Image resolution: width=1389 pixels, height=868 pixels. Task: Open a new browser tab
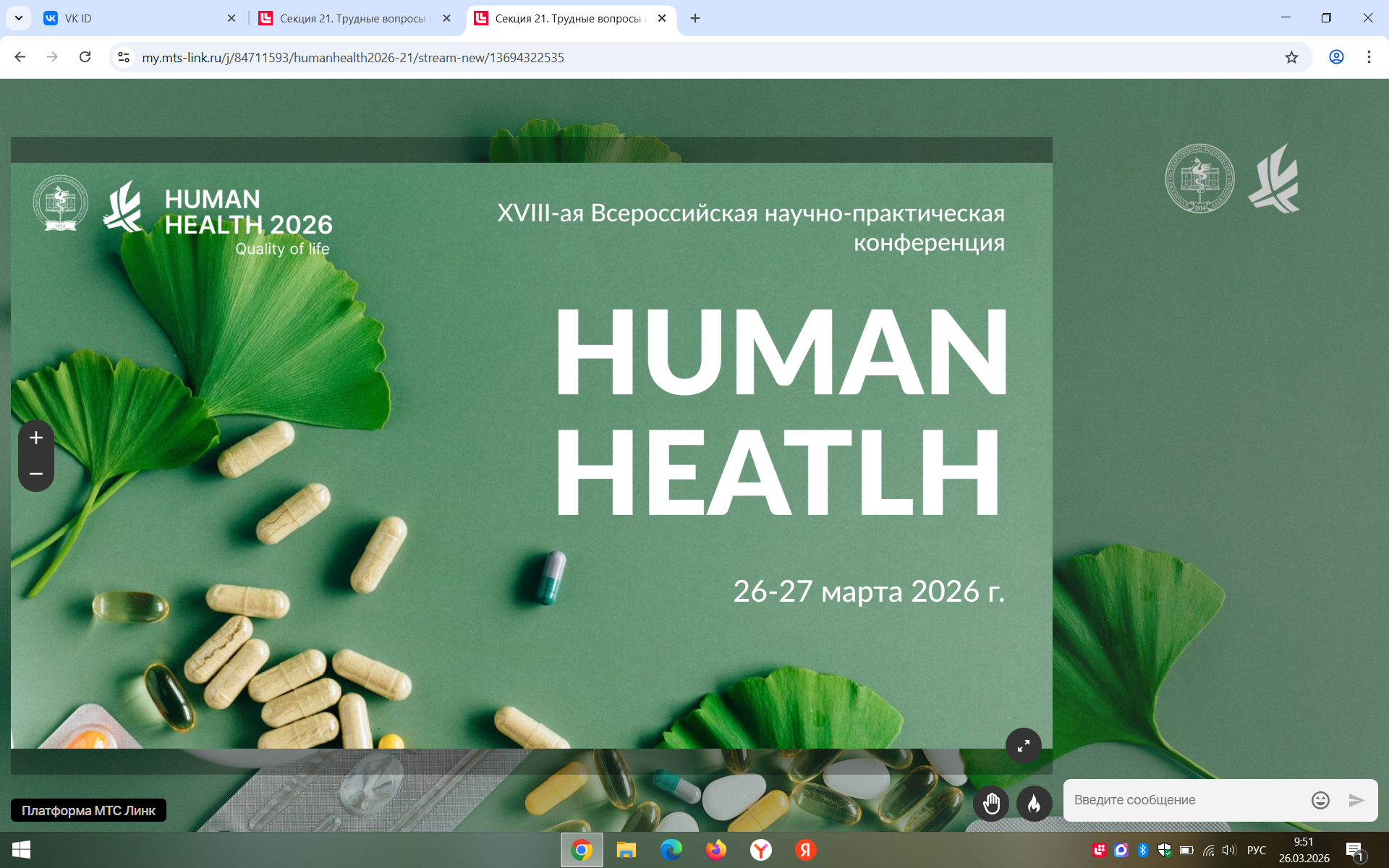pyautogui.click(x=695, y=18)
